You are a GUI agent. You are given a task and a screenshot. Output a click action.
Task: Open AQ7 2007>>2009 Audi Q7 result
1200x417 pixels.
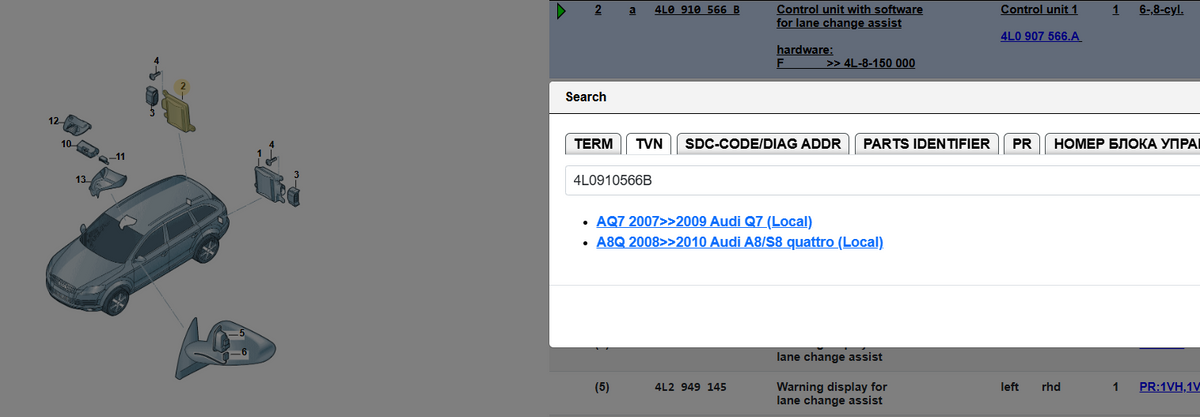[x=704, y=221]
